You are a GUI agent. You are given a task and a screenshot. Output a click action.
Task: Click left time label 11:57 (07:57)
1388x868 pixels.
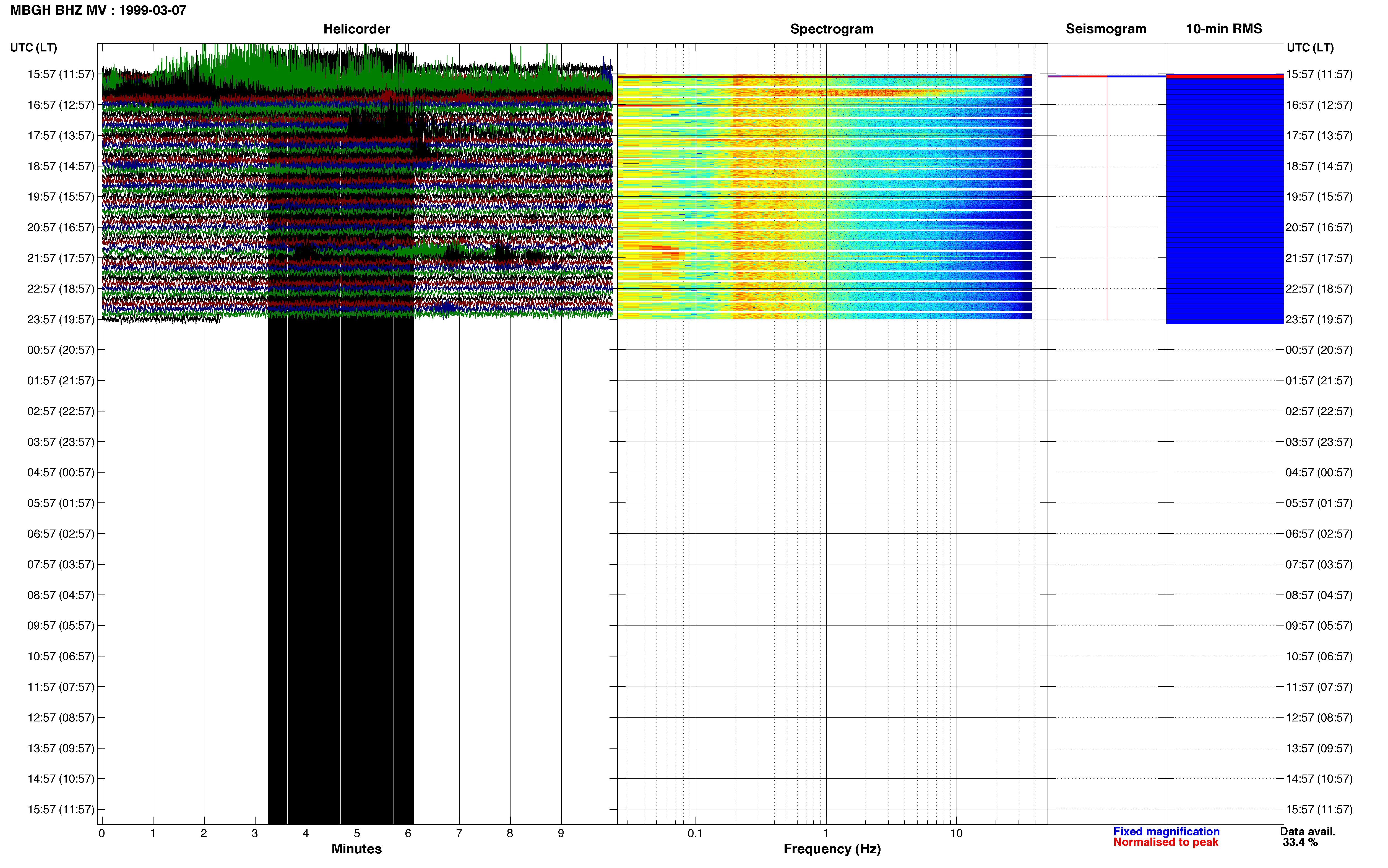coord(60,687)
